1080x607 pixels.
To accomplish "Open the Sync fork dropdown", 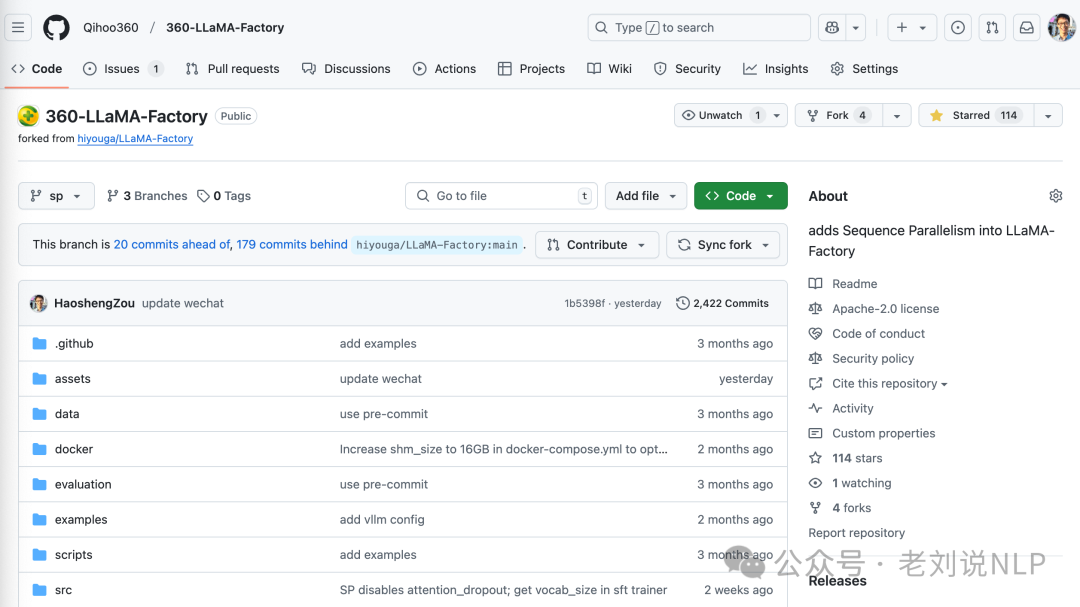I will point(723,245).
